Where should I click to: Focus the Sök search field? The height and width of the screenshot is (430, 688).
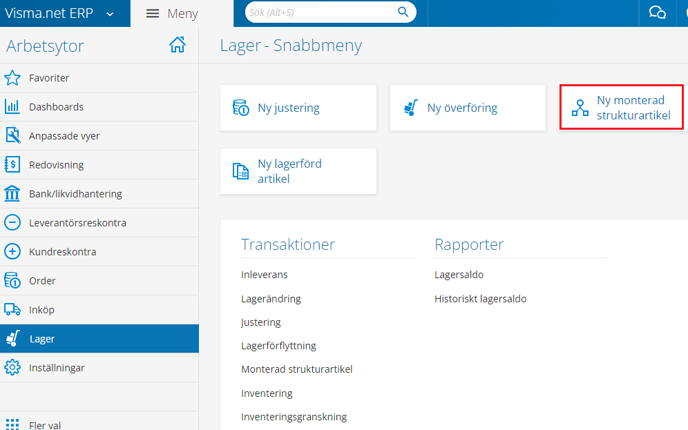point(322,12)
